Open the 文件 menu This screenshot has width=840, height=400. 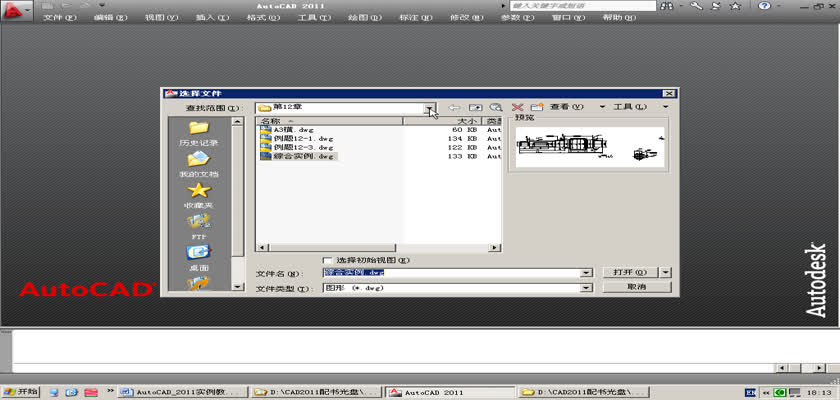point(59,17)
